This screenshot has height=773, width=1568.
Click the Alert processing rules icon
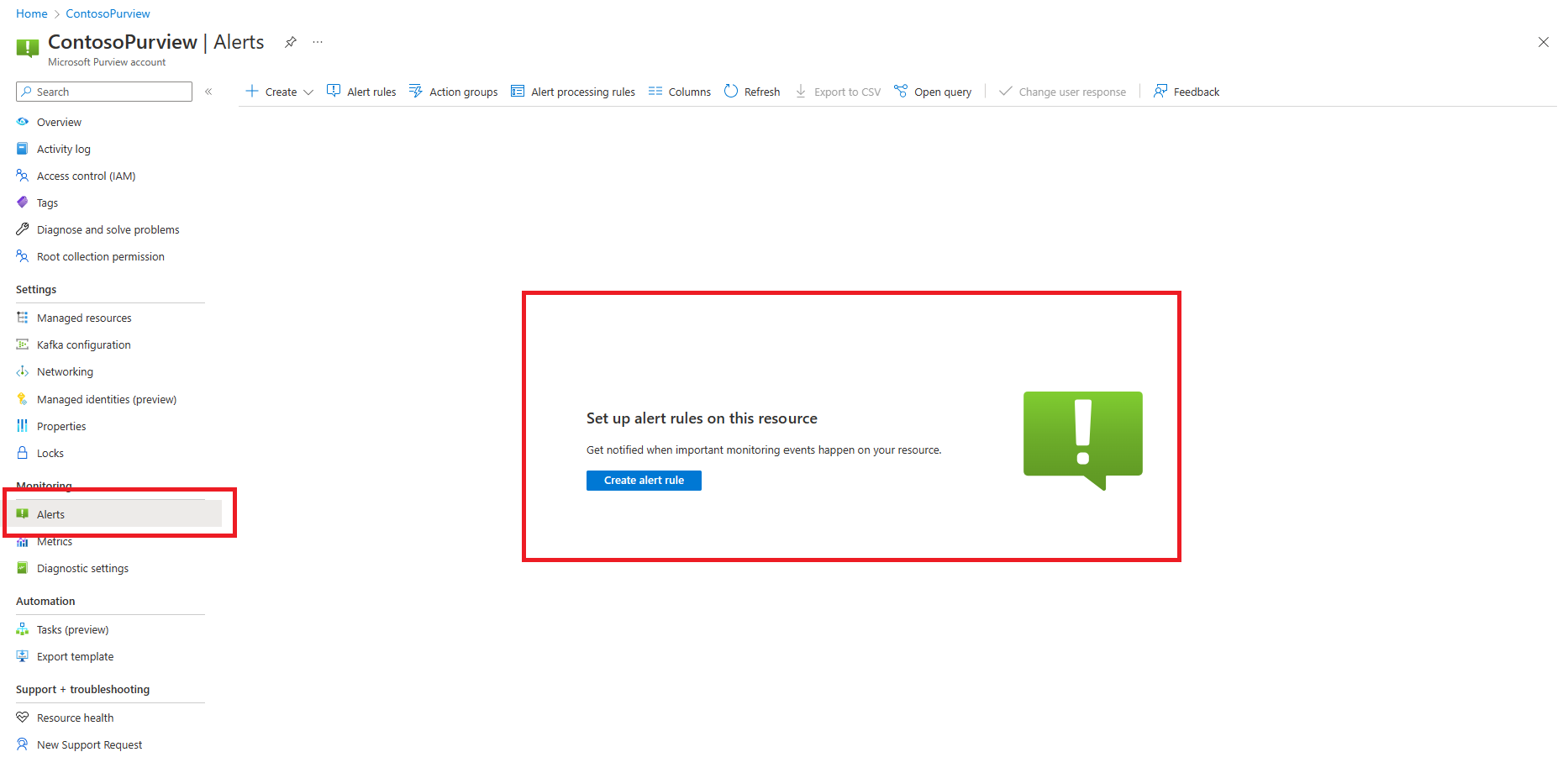point(518,91)
